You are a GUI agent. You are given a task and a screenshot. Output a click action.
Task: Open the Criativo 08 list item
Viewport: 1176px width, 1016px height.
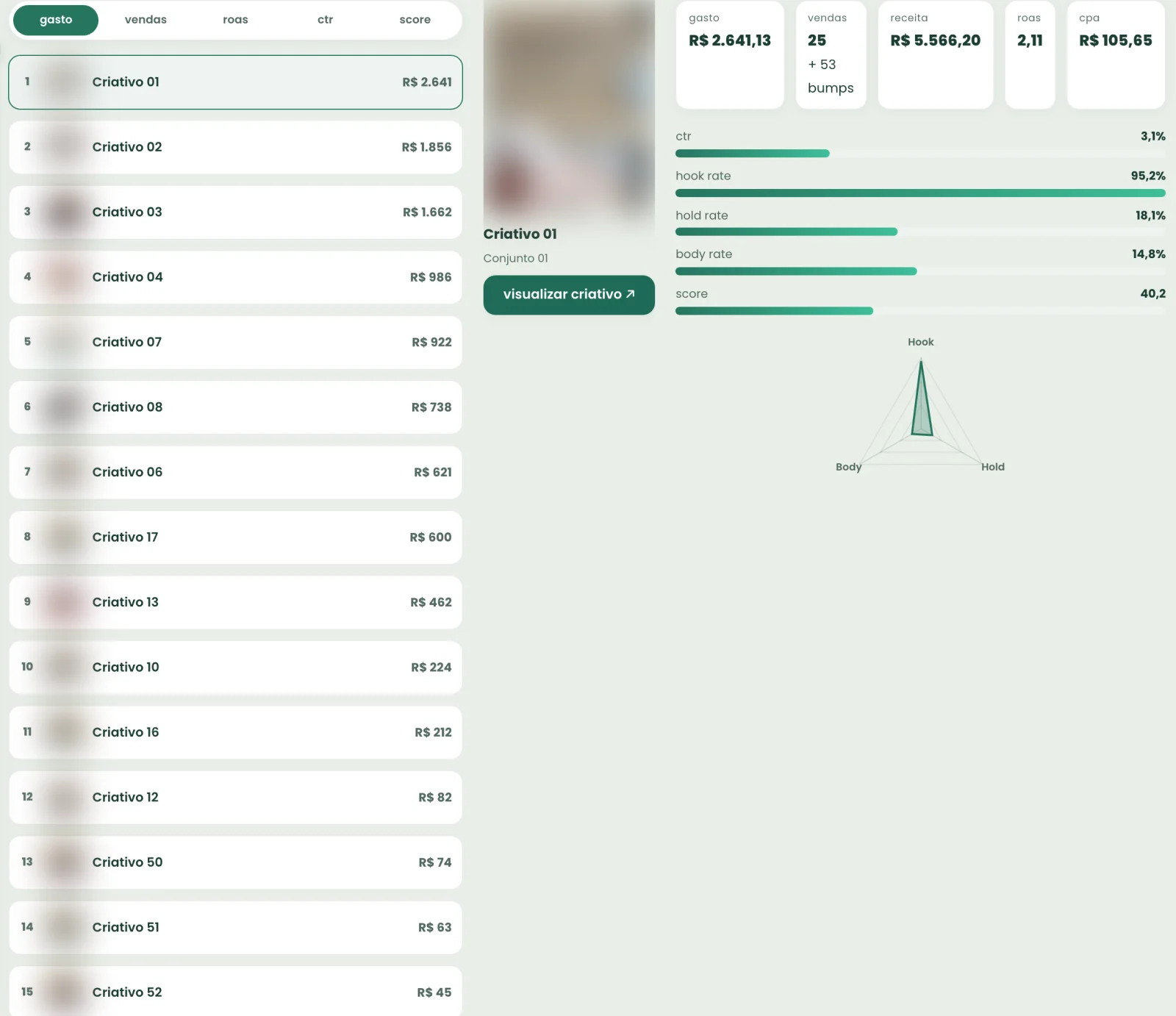point(235,407)
